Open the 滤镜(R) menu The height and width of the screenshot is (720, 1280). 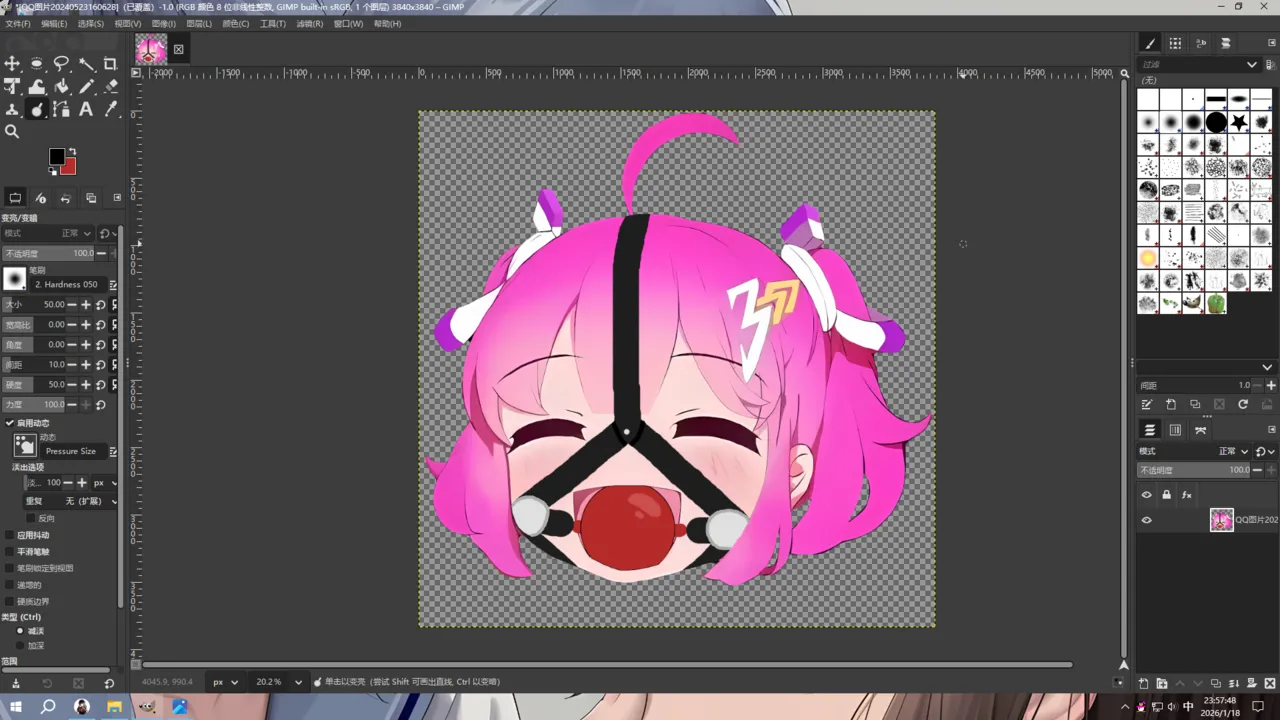(309, 23)
